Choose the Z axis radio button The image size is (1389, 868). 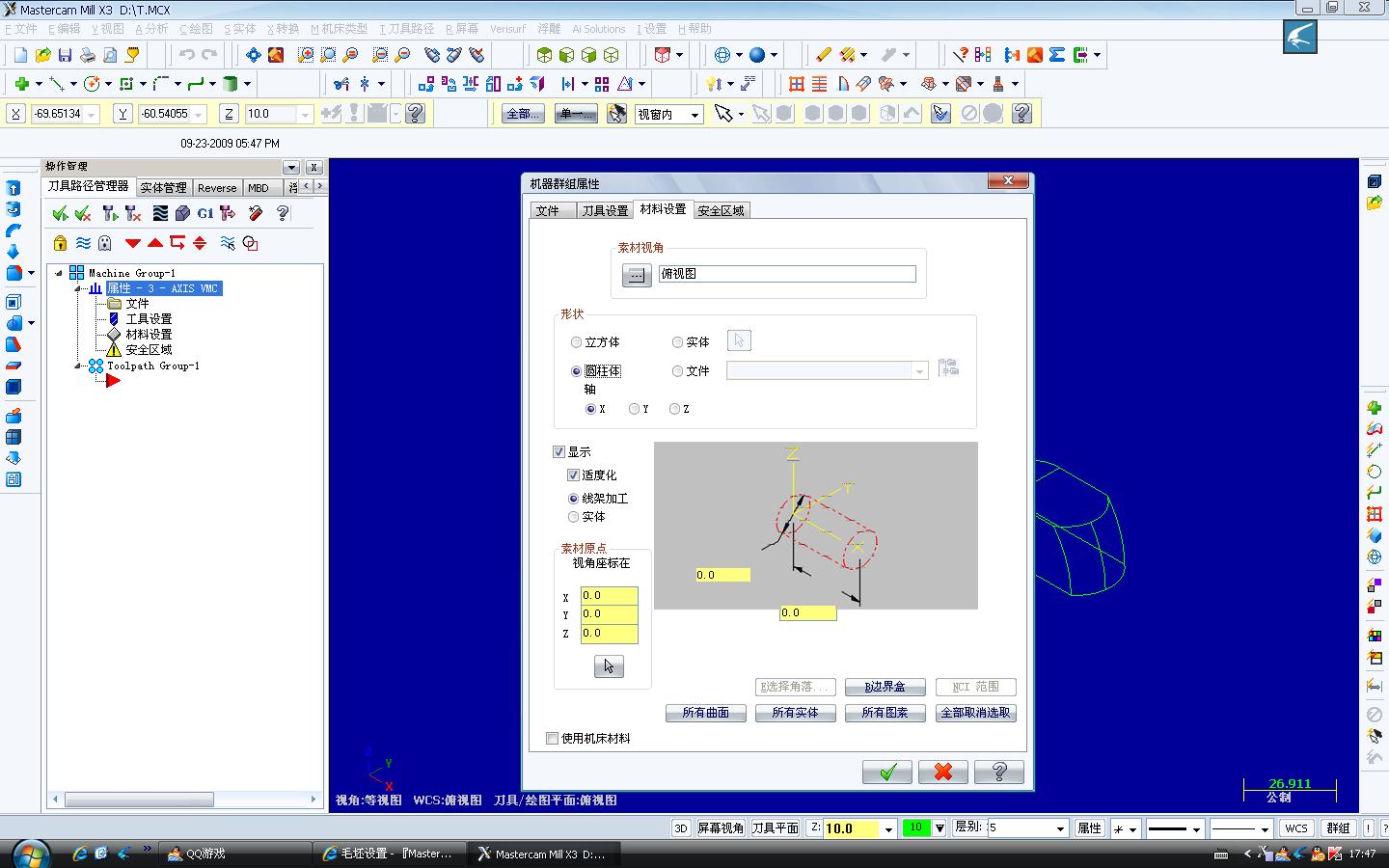click(x=674, y=409)
